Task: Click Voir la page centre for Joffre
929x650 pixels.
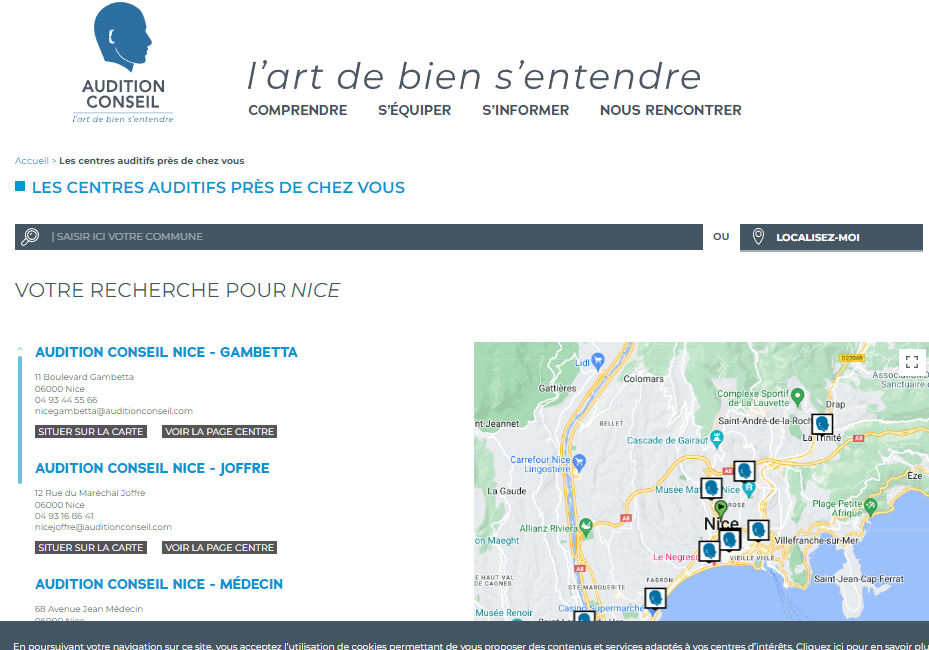Action: [x=219, y=548]
